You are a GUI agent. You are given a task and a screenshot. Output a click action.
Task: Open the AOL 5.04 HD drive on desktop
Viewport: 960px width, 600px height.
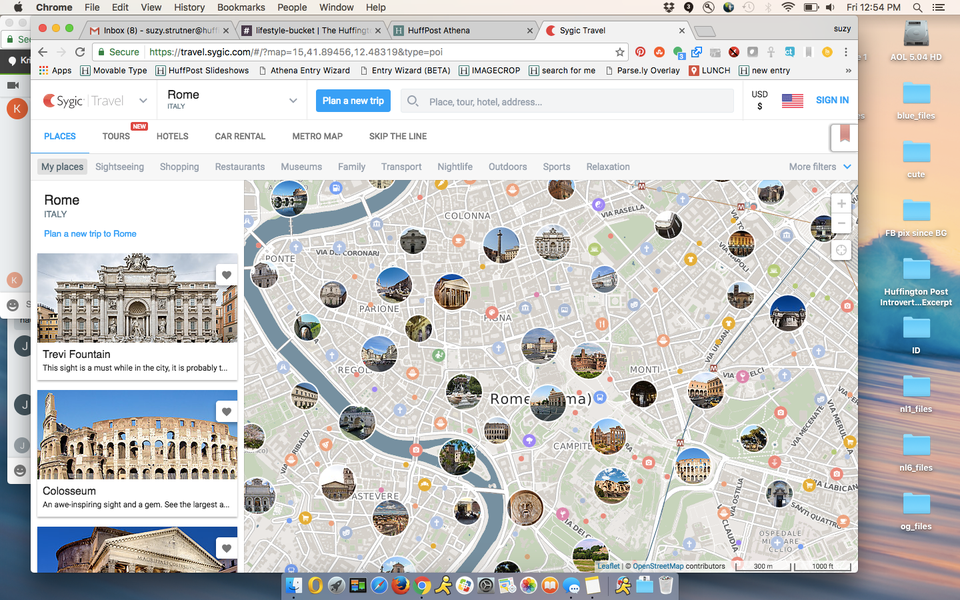(916, 40)
